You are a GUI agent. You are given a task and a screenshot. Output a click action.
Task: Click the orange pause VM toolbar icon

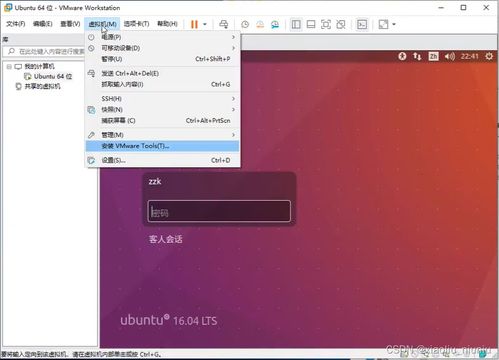point(194,24)
